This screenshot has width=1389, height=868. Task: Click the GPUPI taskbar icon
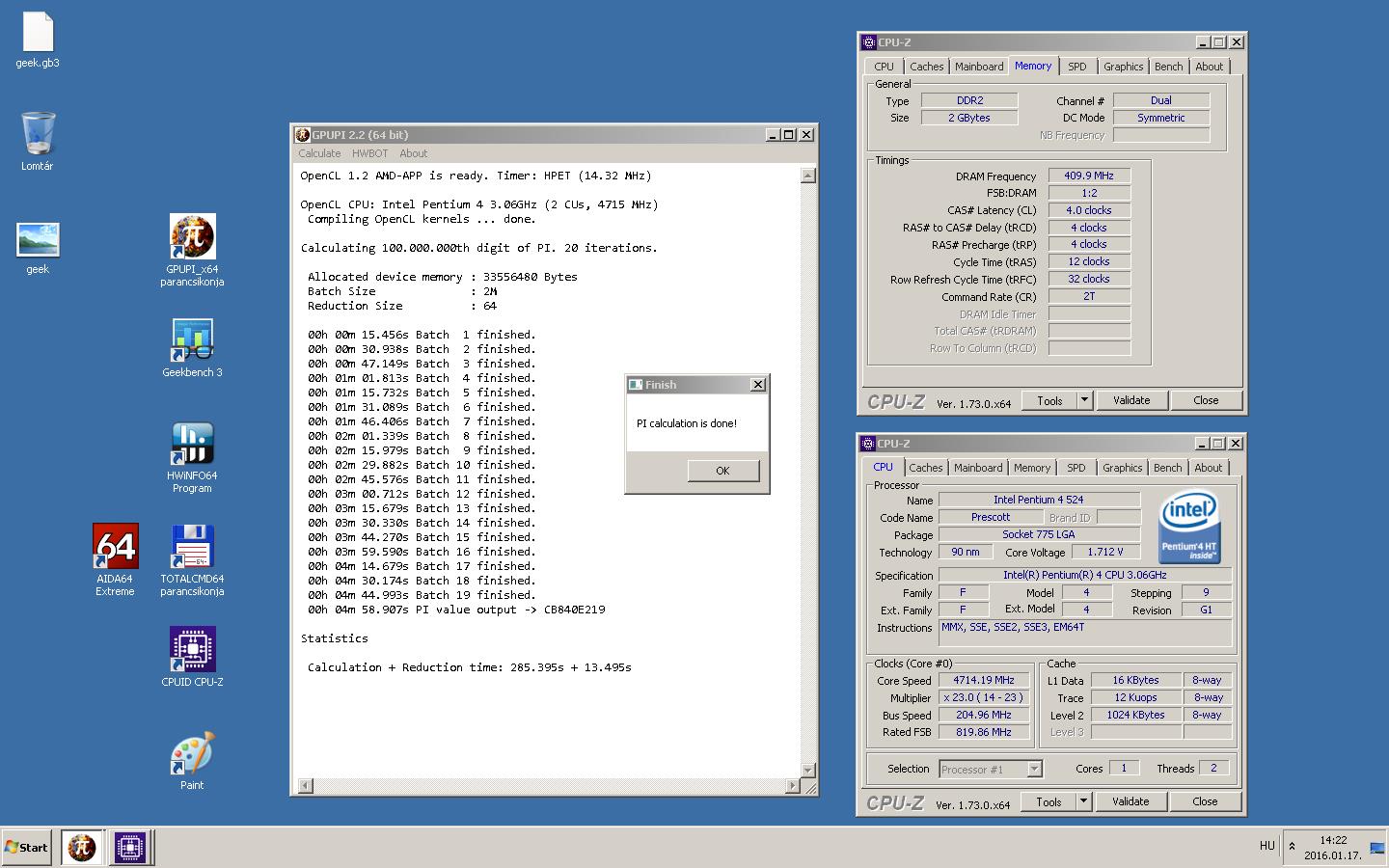82,848
